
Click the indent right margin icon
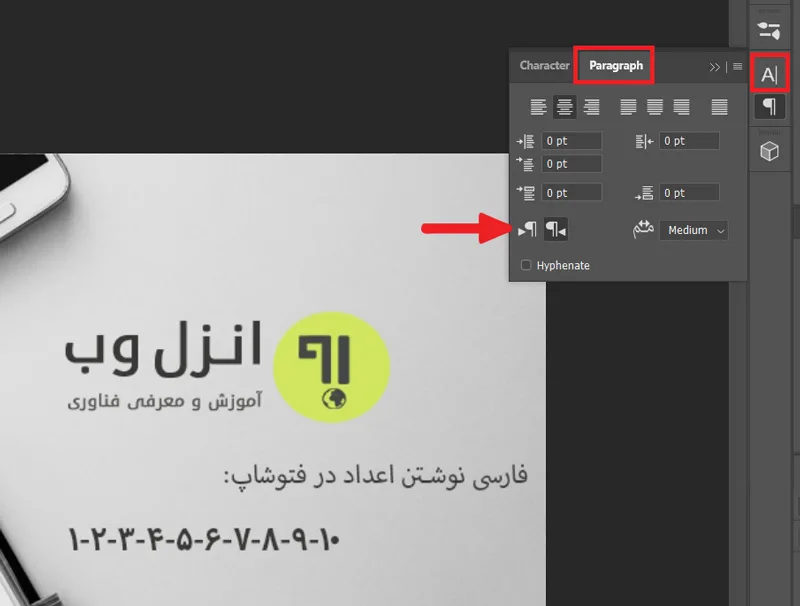pos(644,141)
